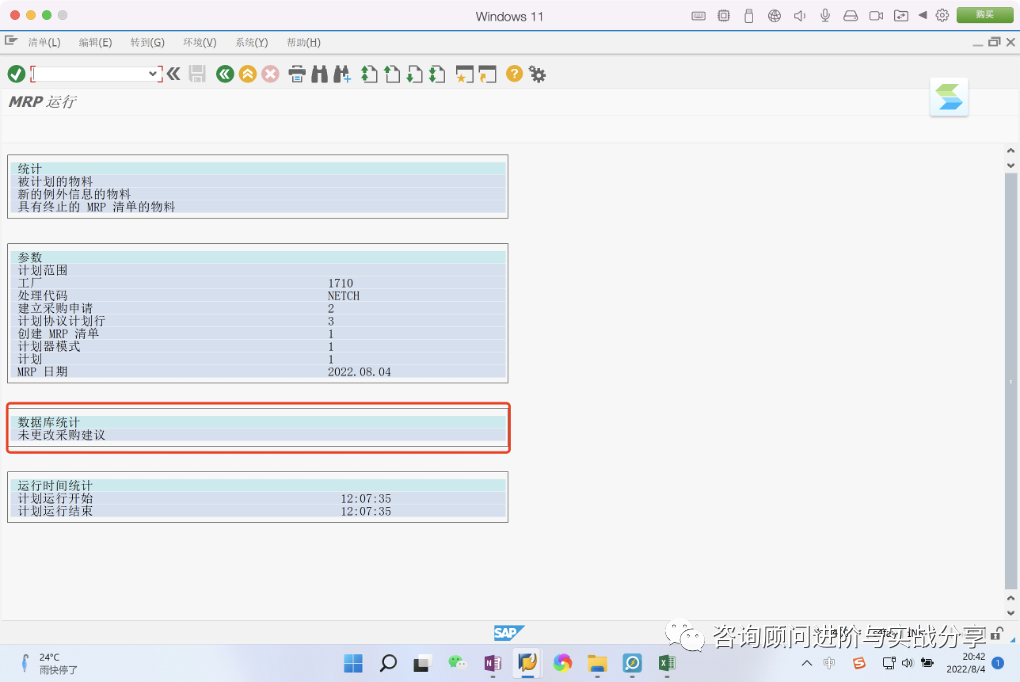This screenshot has height=682, width=1020.
Task: Click inside the transaction command field
Action: coord(91,74)
